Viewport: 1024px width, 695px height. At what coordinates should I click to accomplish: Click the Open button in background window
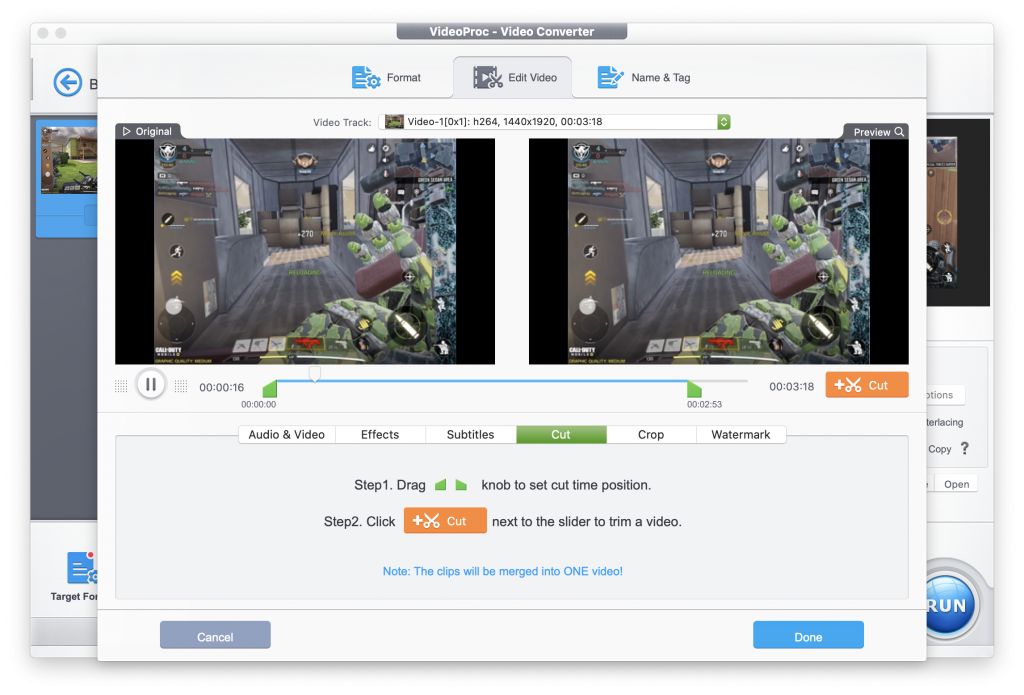pos(956,484)
